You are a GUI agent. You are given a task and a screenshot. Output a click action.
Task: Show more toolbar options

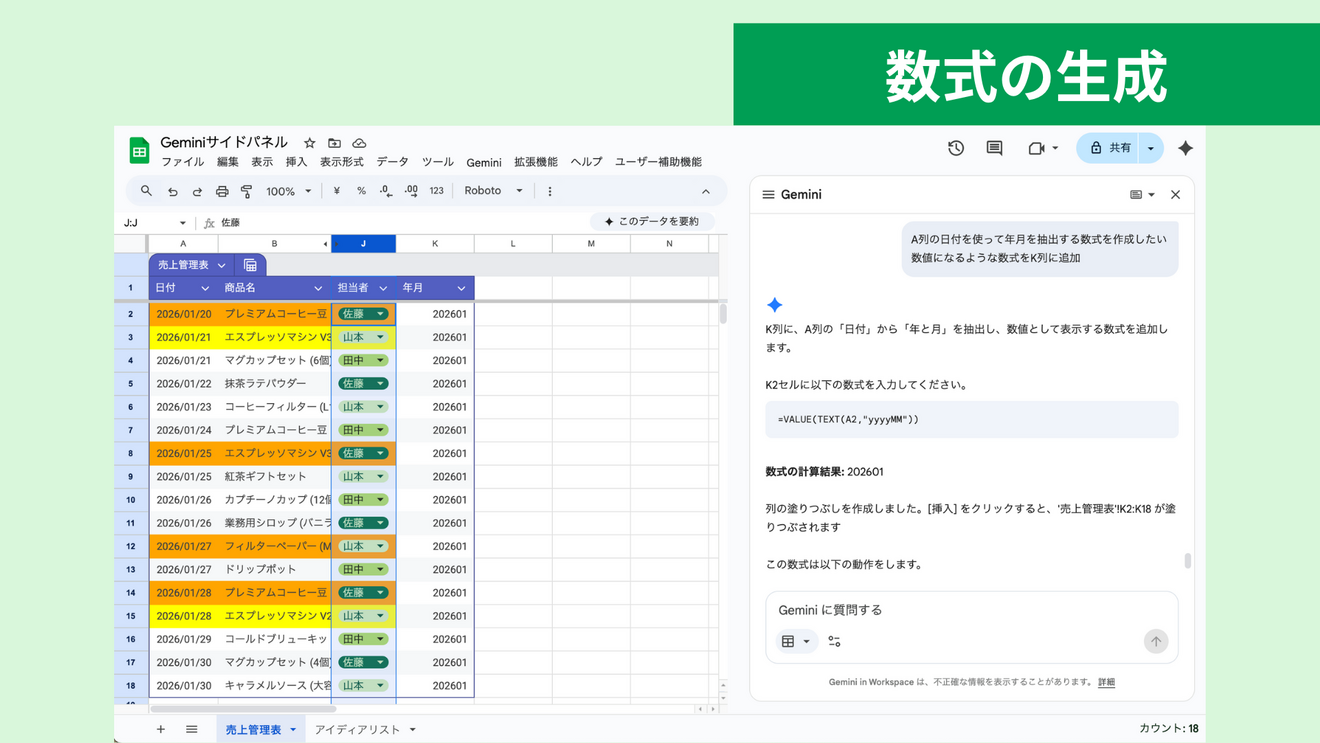coord(550,191)
